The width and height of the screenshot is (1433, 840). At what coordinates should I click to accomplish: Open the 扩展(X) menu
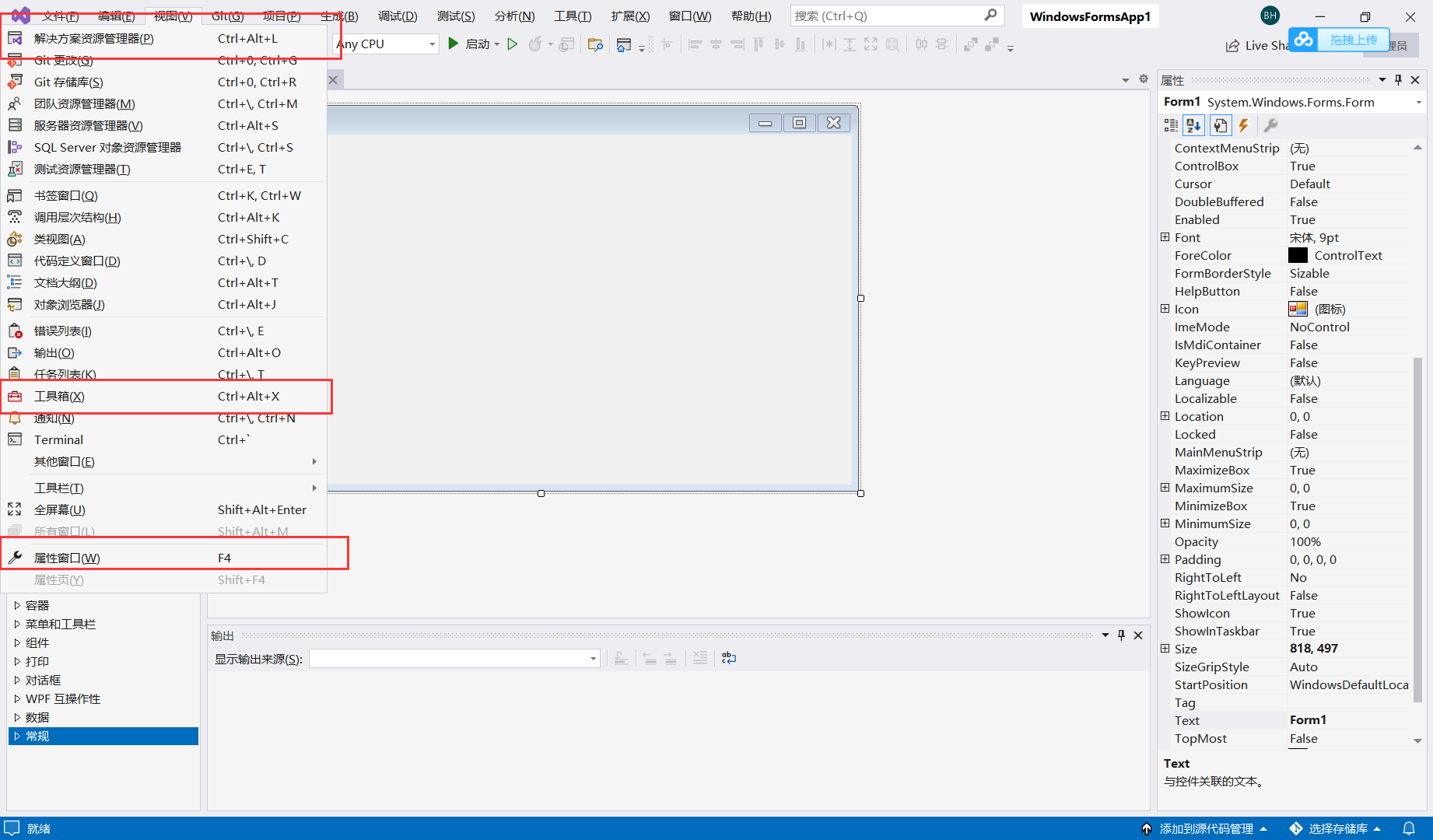click(x=630, y=16)
